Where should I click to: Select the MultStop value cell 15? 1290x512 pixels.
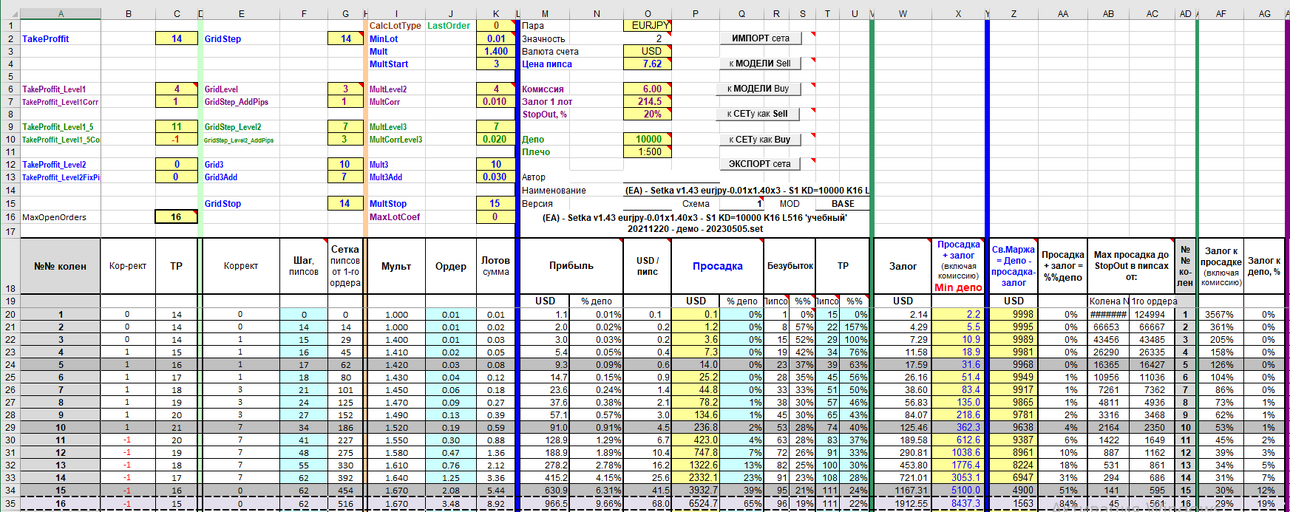coord(494,203)
